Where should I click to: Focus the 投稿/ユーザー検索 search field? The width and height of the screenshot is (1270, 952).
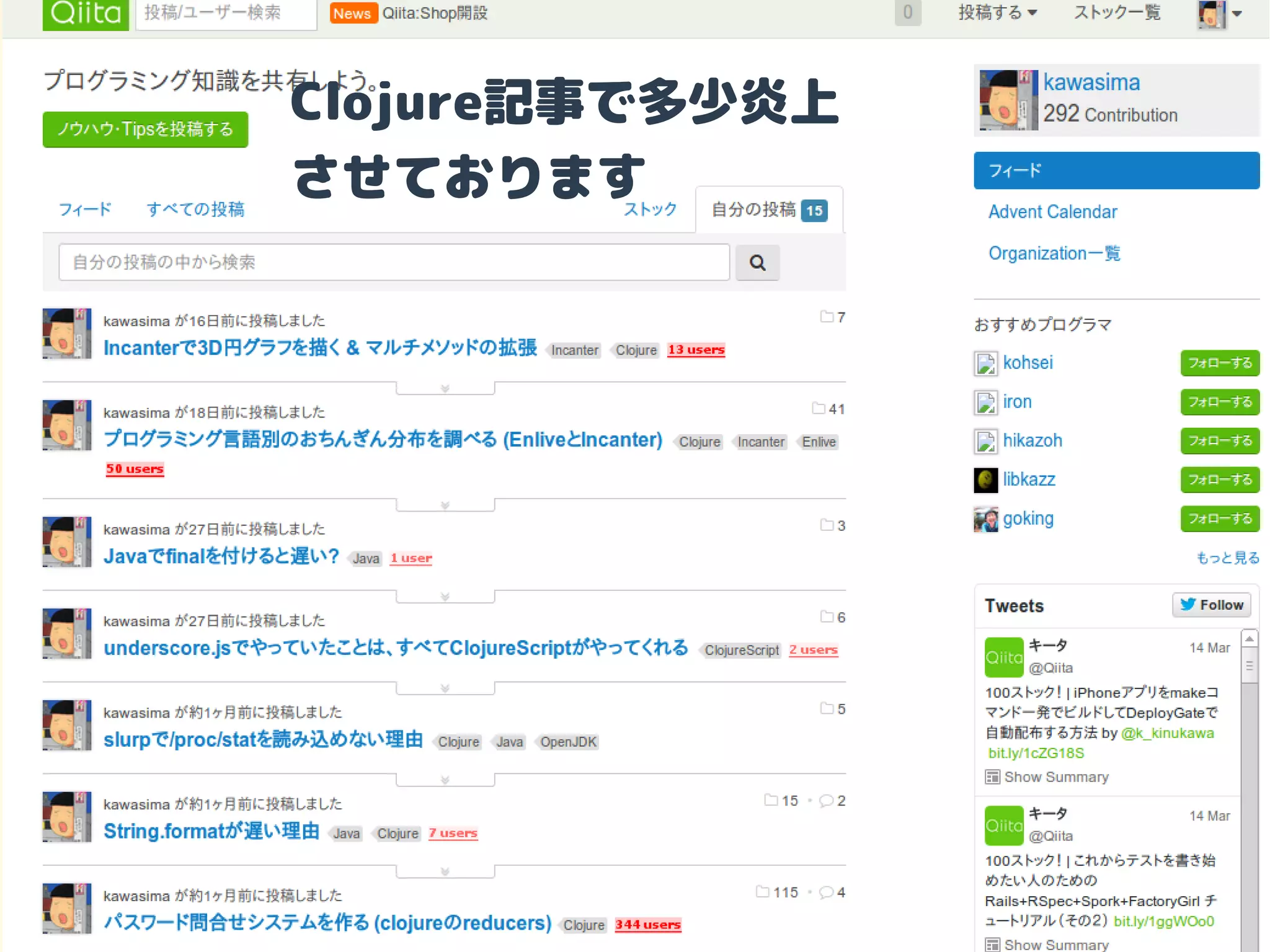pos(226,13)
